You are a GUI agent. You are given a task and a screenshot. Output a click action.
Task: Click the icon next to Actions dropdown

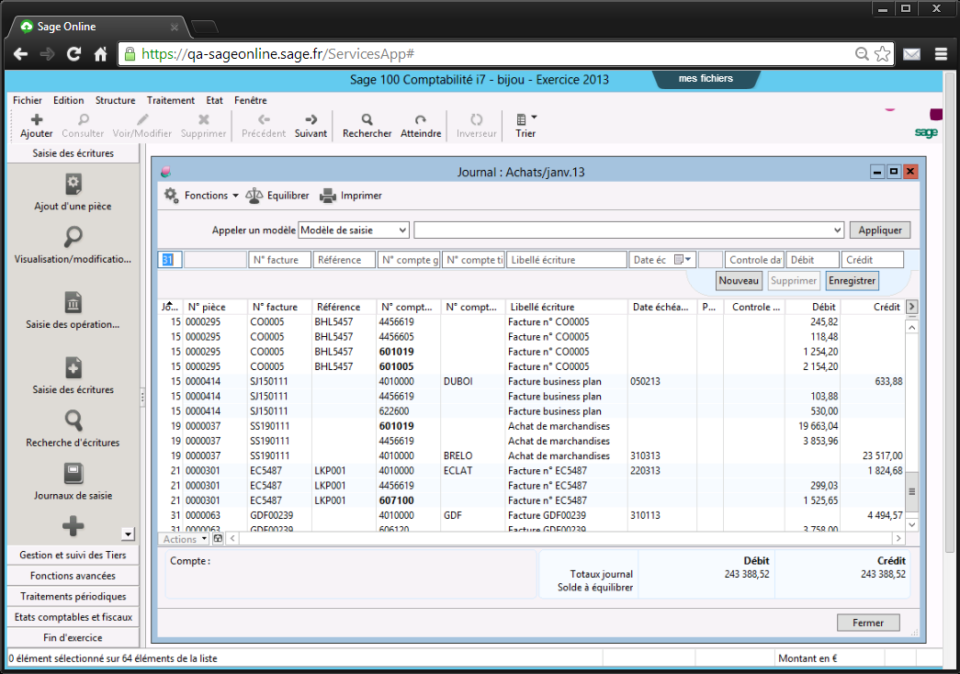(x=218, y=539)
